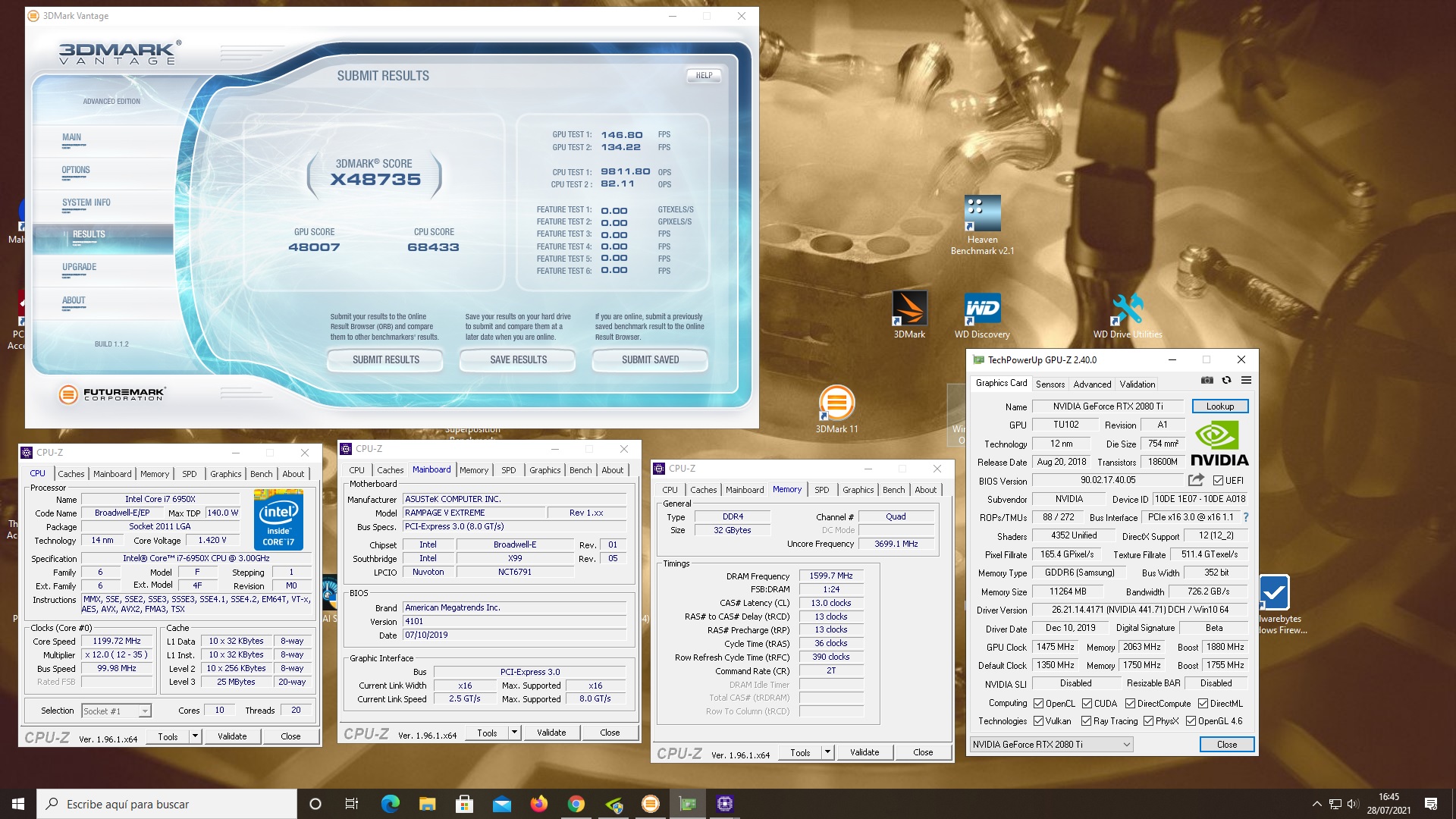This screenshot has height=819, width=1456.
Task: Open the 3DMark desktop shortcut
Action: coord(909,314)
